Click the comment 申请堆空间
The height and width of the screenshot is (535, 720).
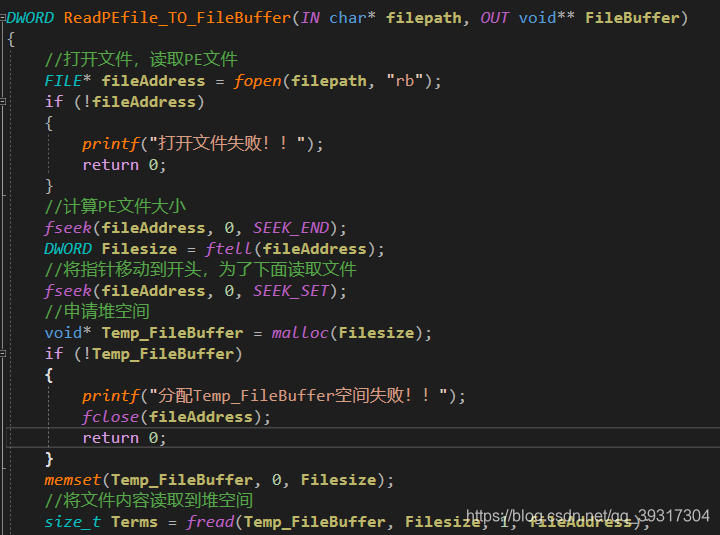(97, 311)
